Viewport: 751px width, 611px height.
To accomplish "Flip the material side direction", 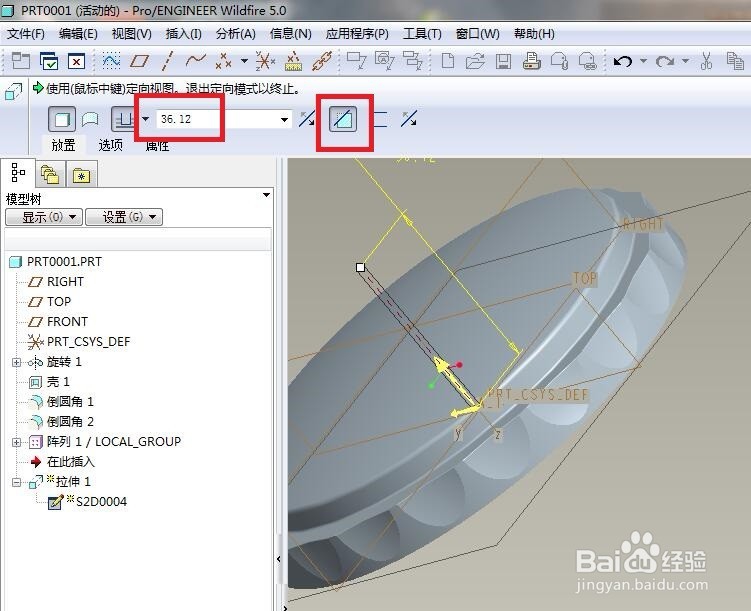I will (409, 119).
